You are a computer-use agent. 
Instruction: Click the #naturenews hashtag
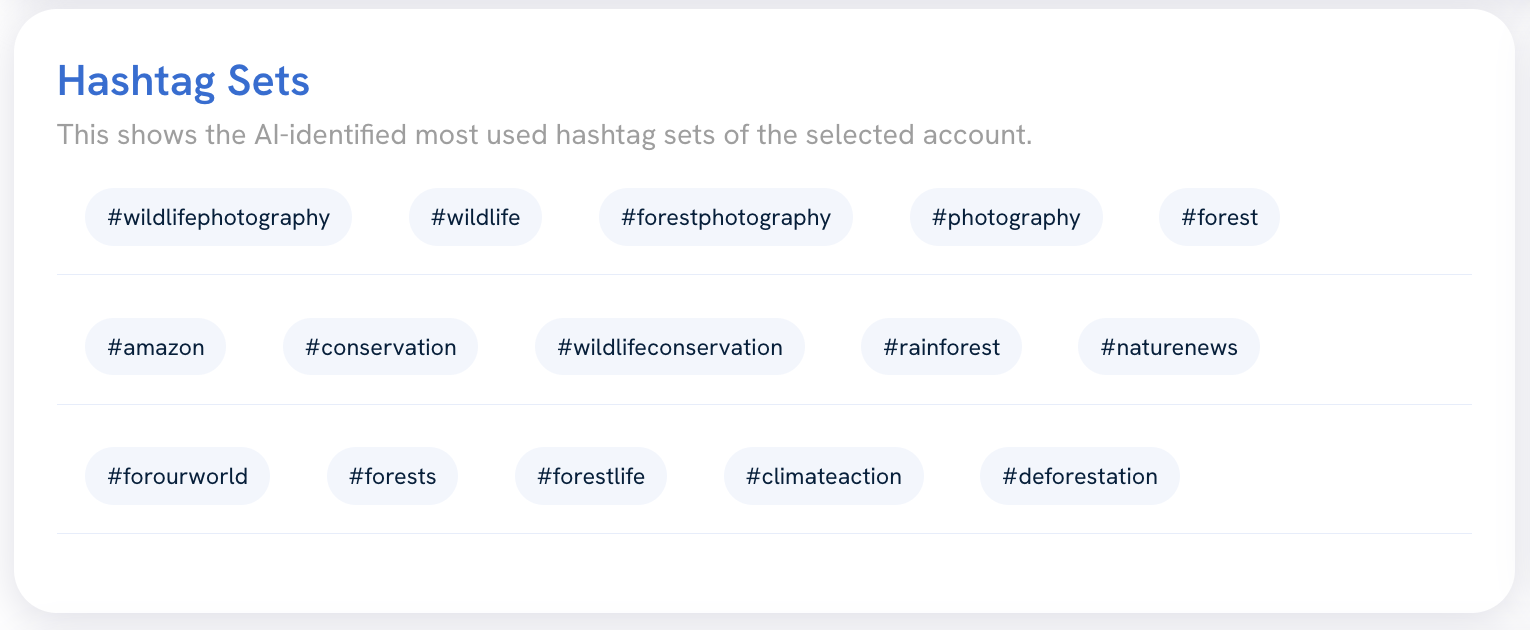pyautogui.click(x=1168, y=346)
